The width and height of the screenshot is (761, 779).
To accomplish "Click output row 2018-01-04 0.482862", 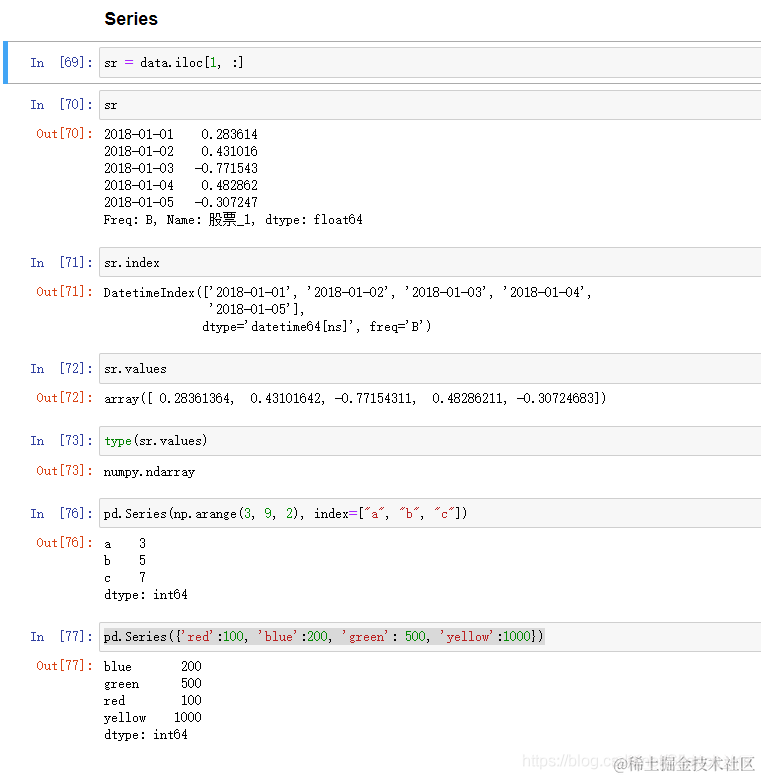I will coord(181,185).
